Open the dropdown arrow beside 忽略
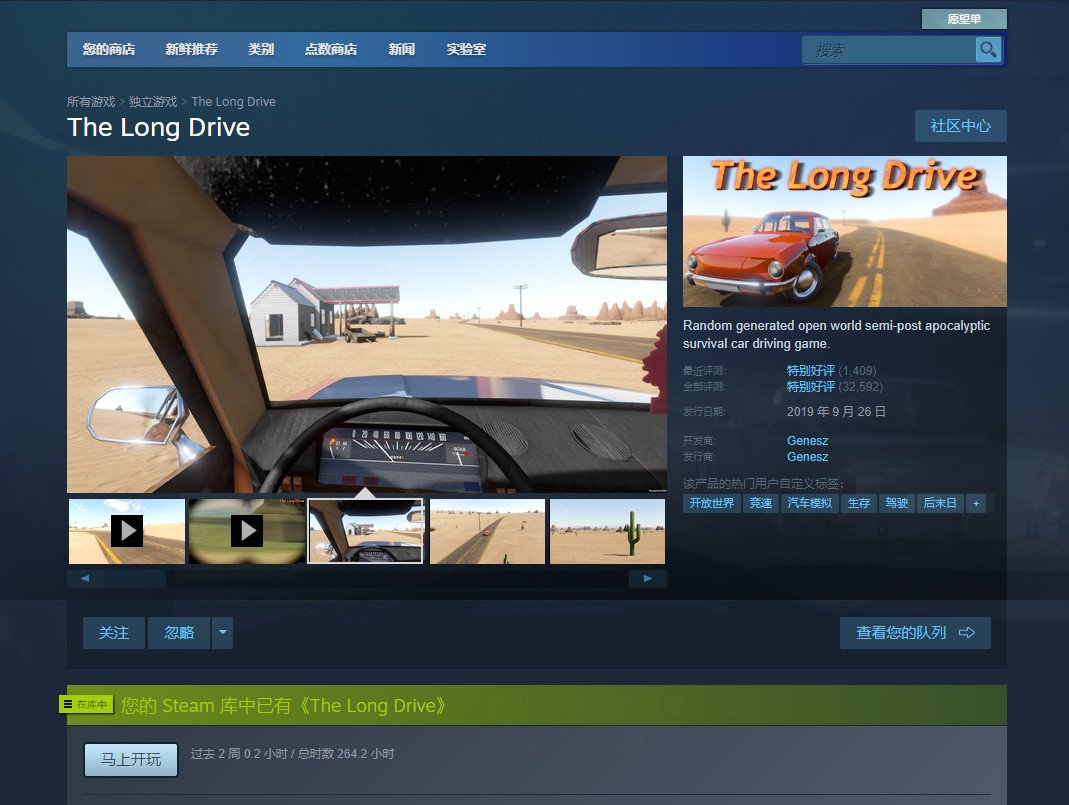Screen dimensions: 1069x805 222,633
